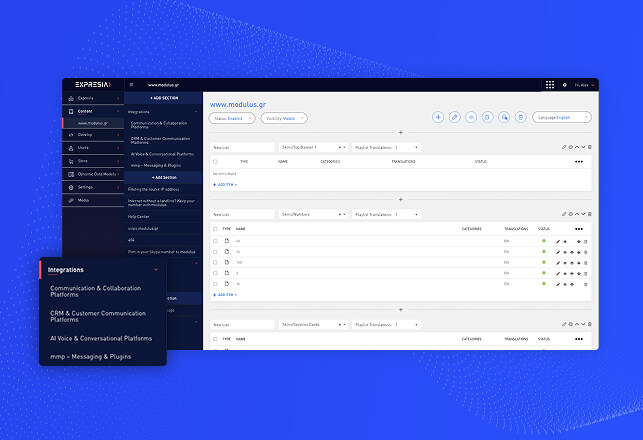Click the trash delete icon in page toolbar

(521, 117)
